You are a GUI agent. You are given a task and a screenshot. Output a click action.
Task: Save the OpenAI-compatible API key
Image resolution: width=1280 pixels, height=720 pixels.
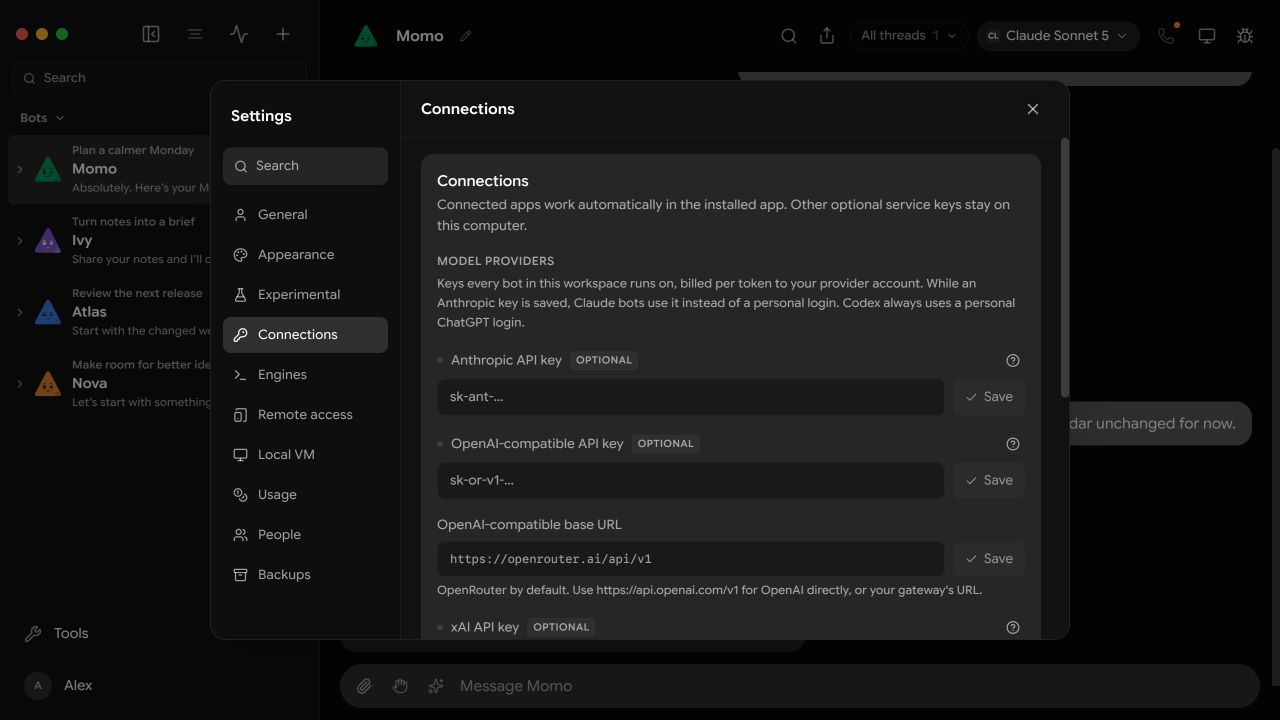[x=988, y=480]
